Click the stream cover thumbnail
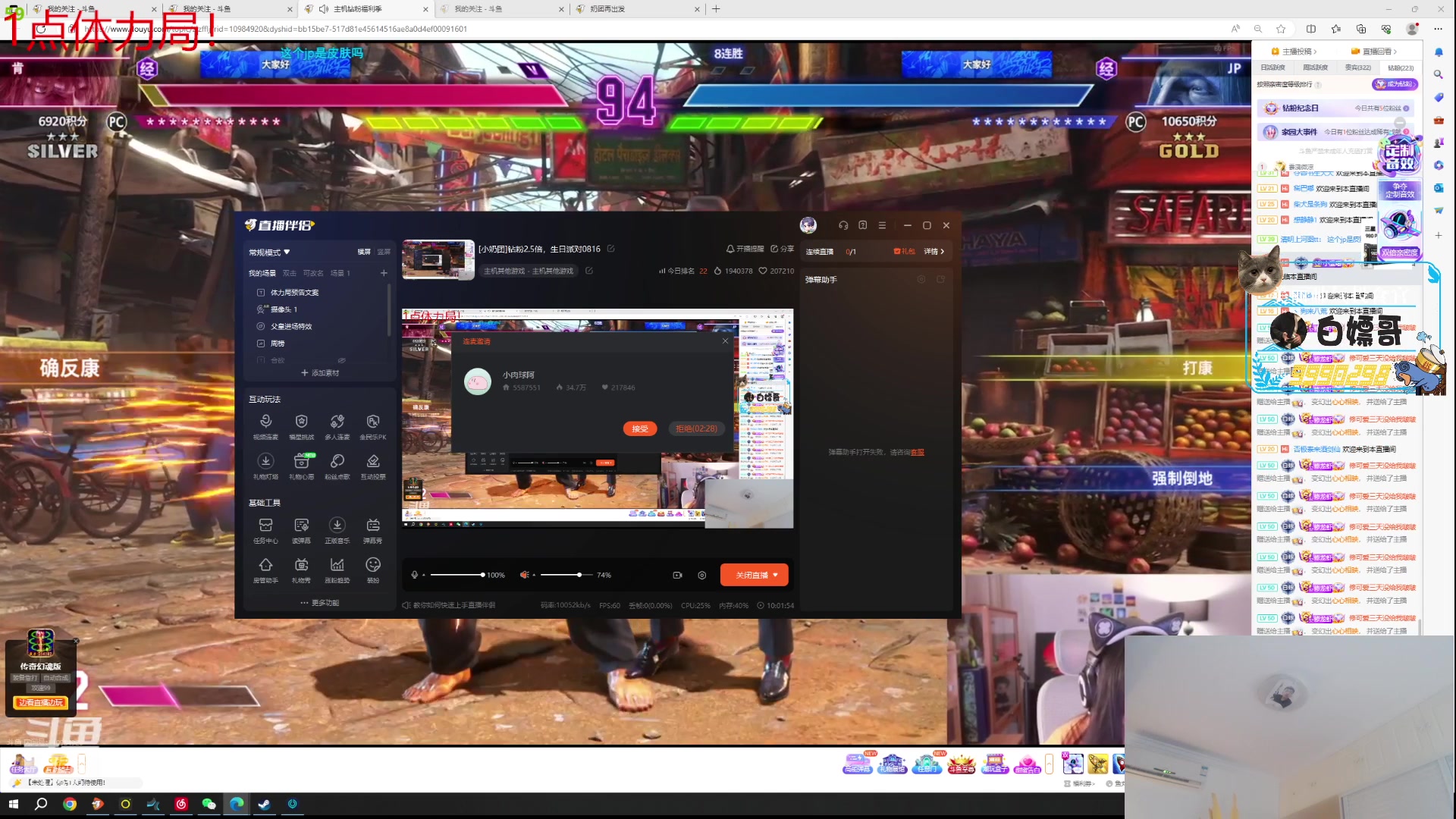The width and height of the screenshot is (1456, 819). pos(438,260)
